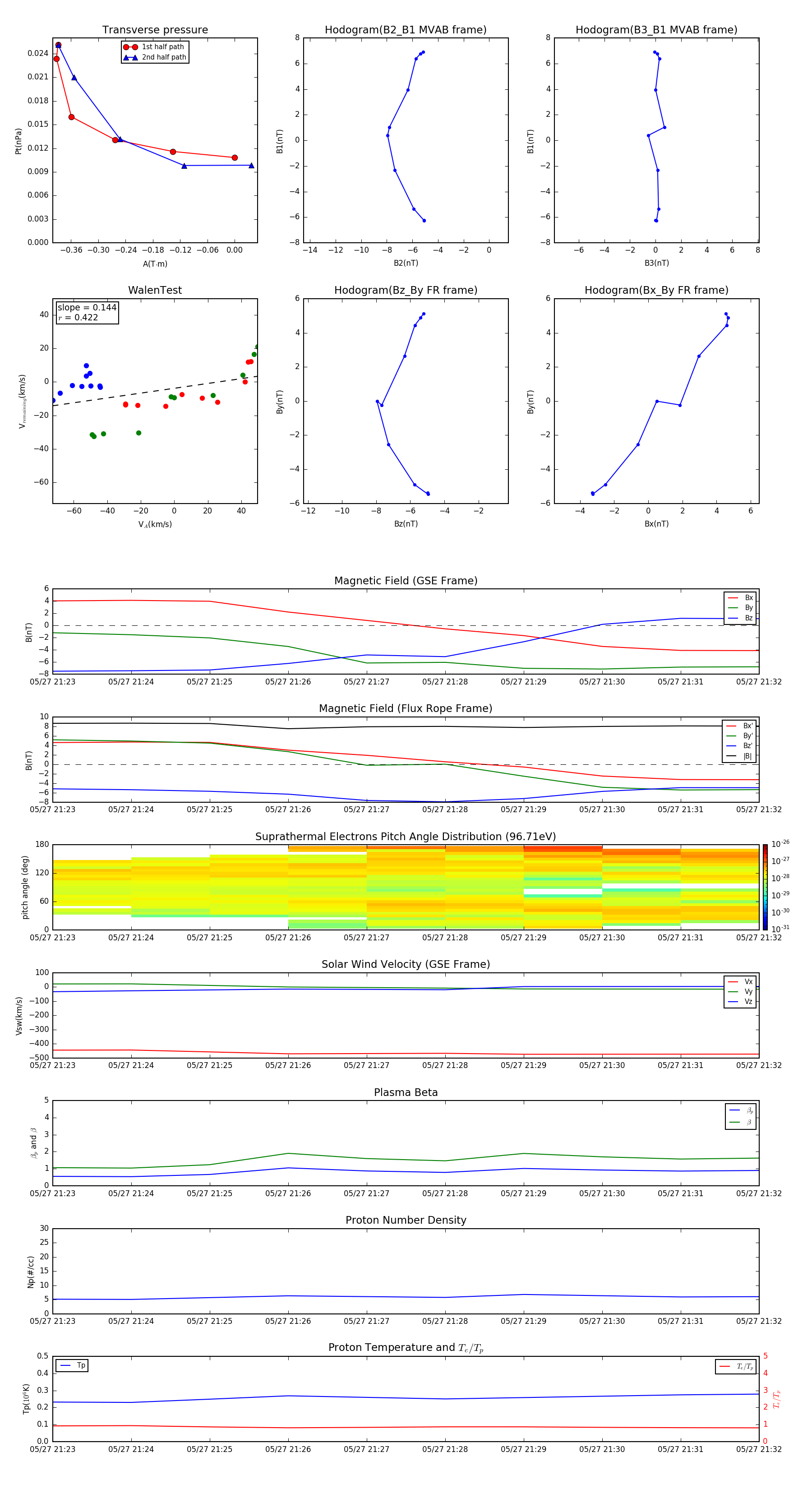
Task: Click the 'Magnetic Field (Flux Rope Frame)' title
Action: coord(406,709)
